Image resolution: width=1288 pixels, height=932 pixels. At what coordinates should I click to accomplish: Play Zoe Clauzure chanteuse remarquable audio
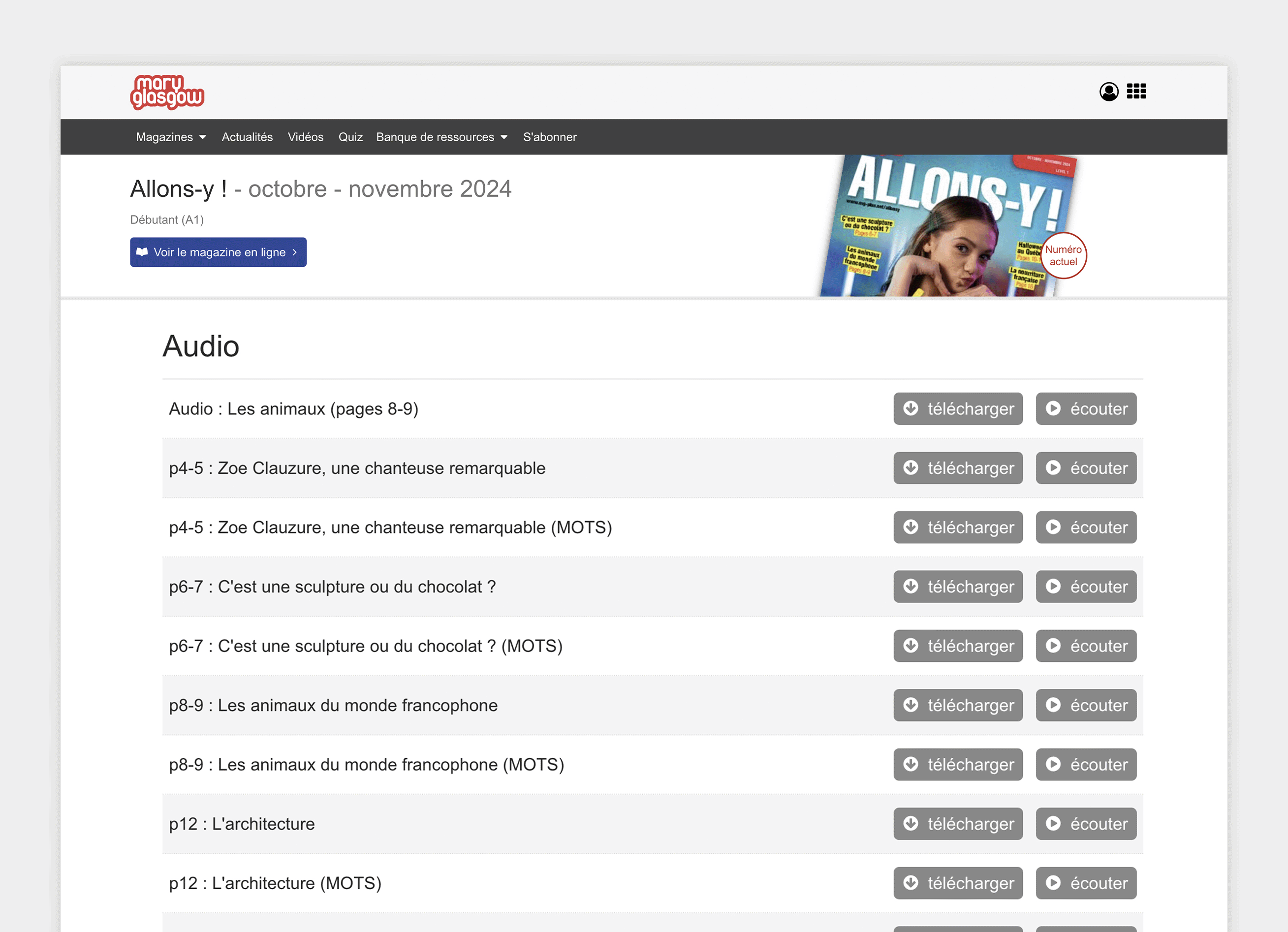click(x=1085, y=468)
